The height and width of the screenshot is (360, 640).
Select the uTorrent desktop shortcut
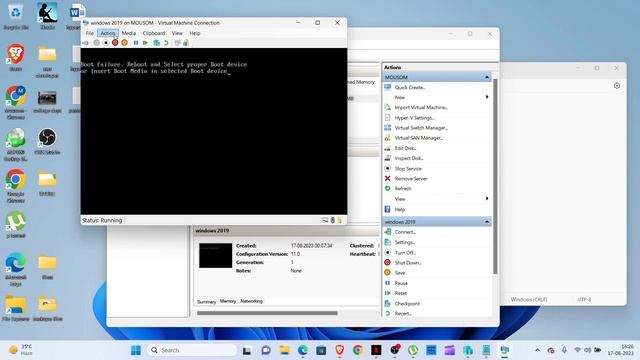(16, 225)
